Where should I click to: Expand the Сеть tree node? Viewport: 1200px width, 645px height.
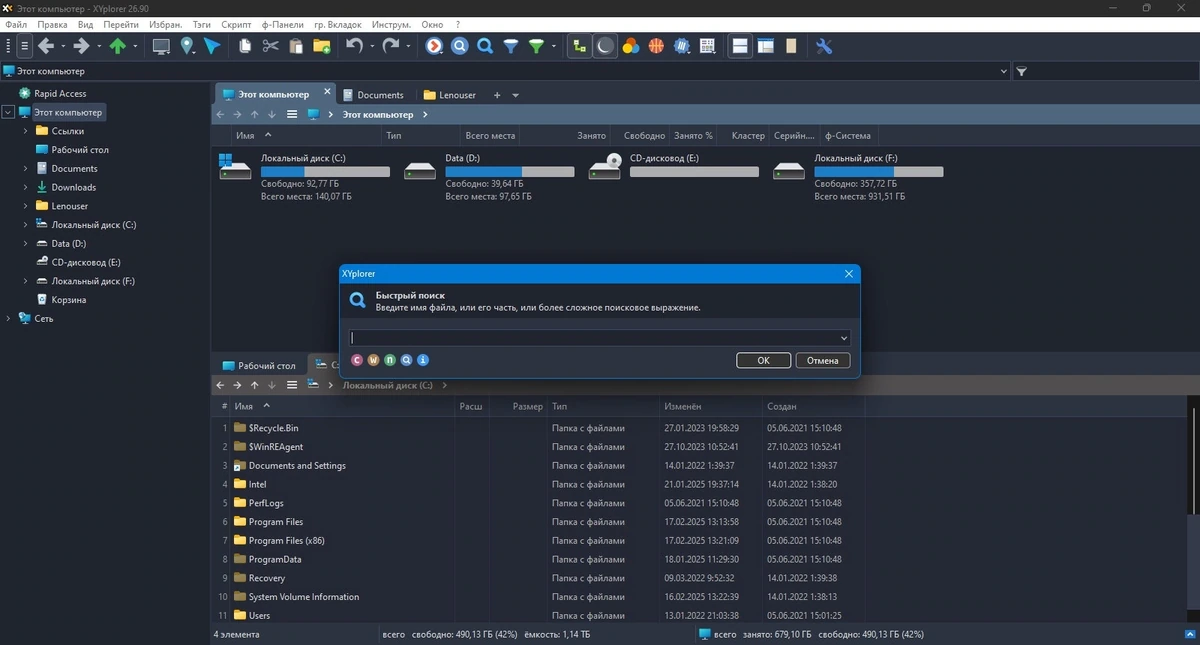[x=8, y=319]
